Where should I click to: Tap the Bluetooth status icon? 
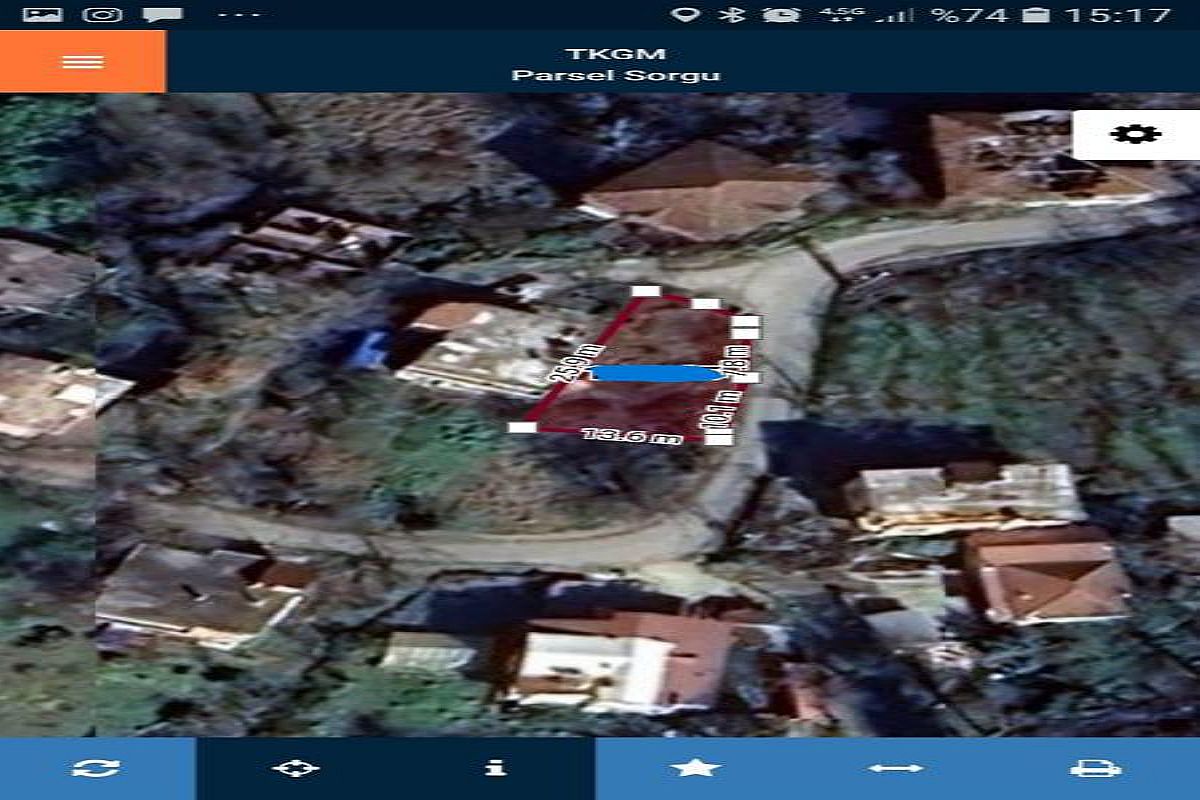tap(733, 14)
